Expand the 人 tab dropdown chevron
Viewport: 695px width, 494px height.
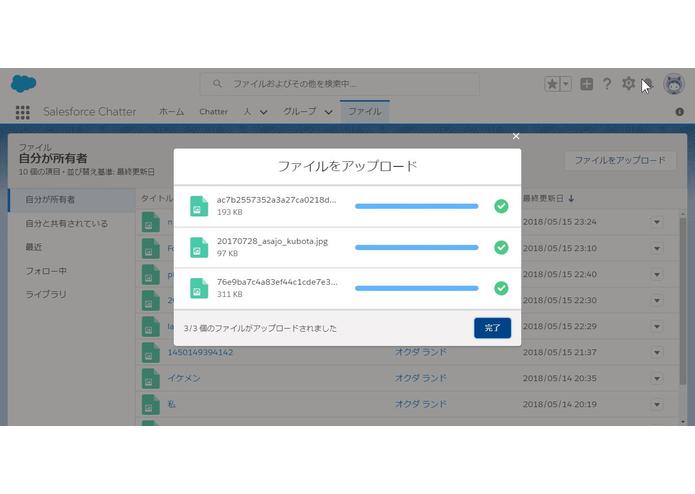263,112
